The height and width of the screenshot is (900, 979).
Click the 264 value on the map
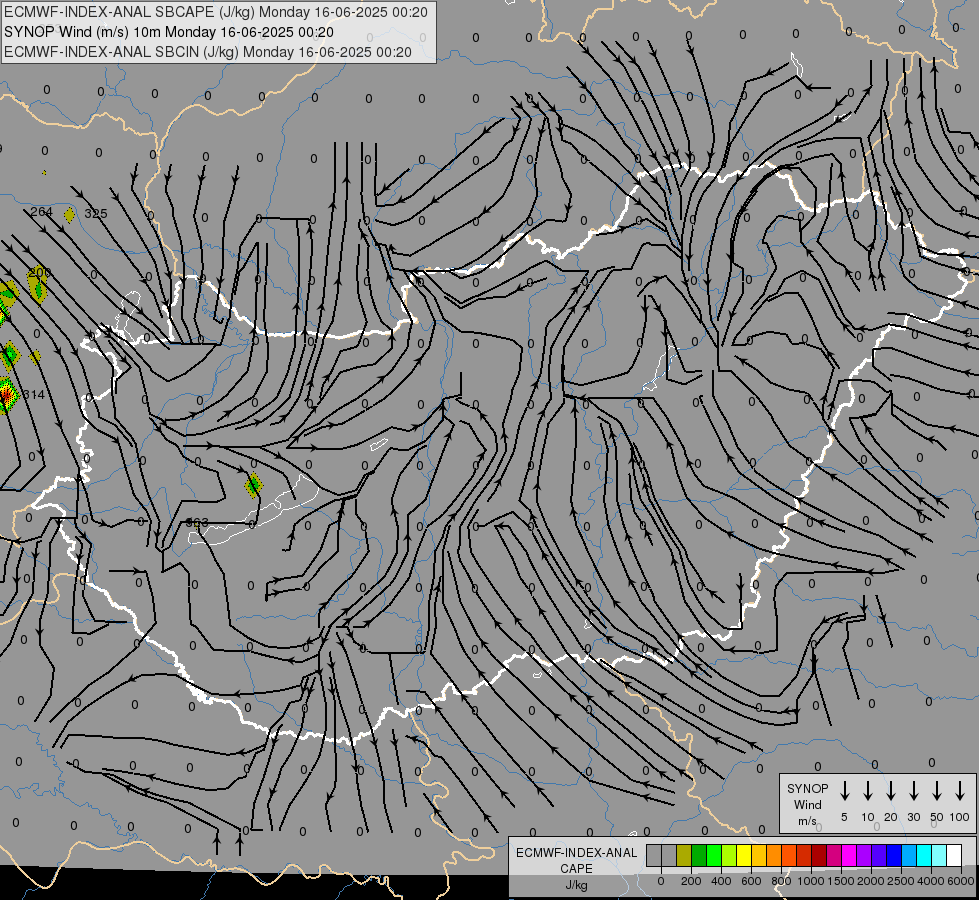coord(41,212)
